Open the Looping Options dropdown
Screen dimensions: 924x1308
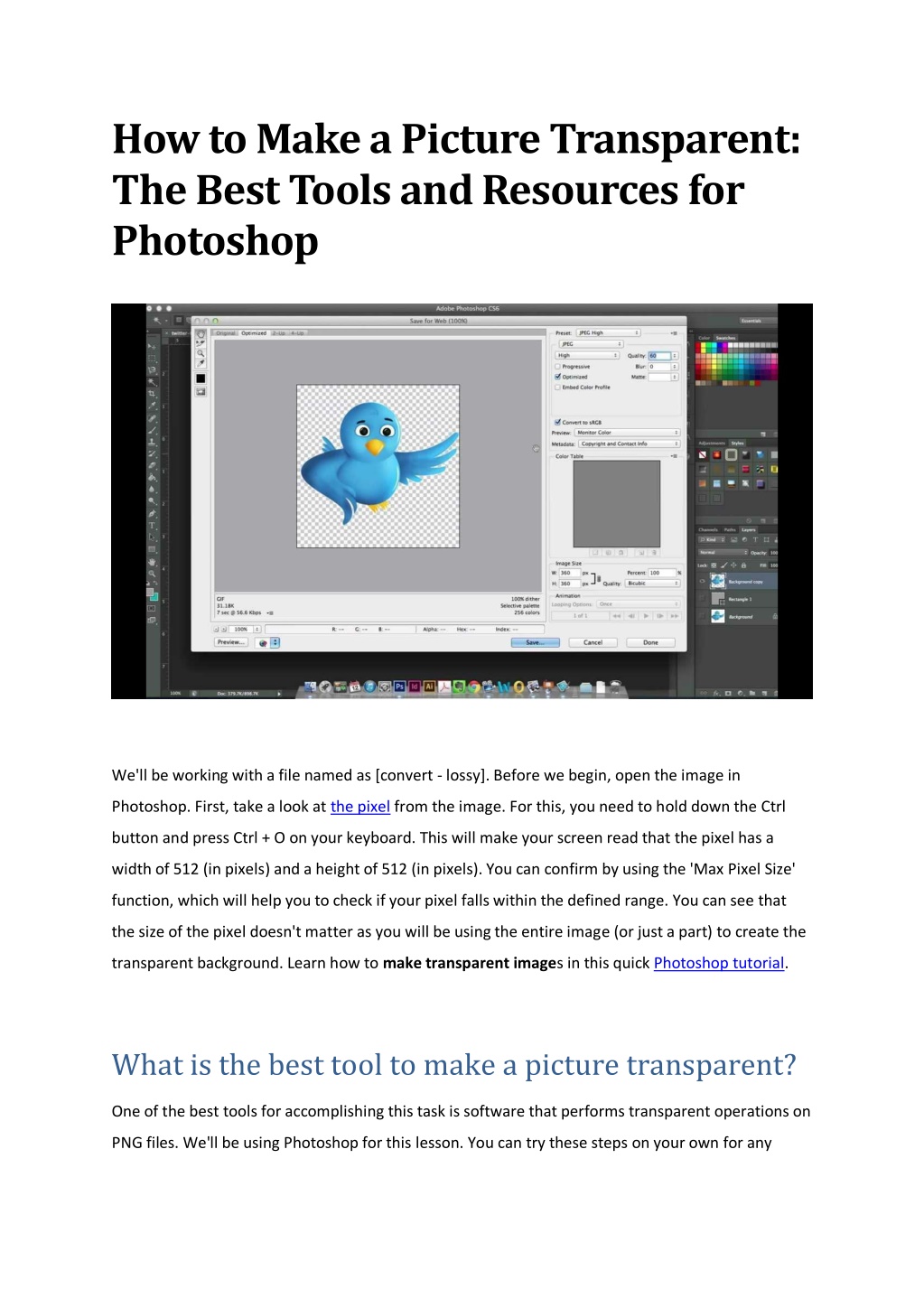638,604
